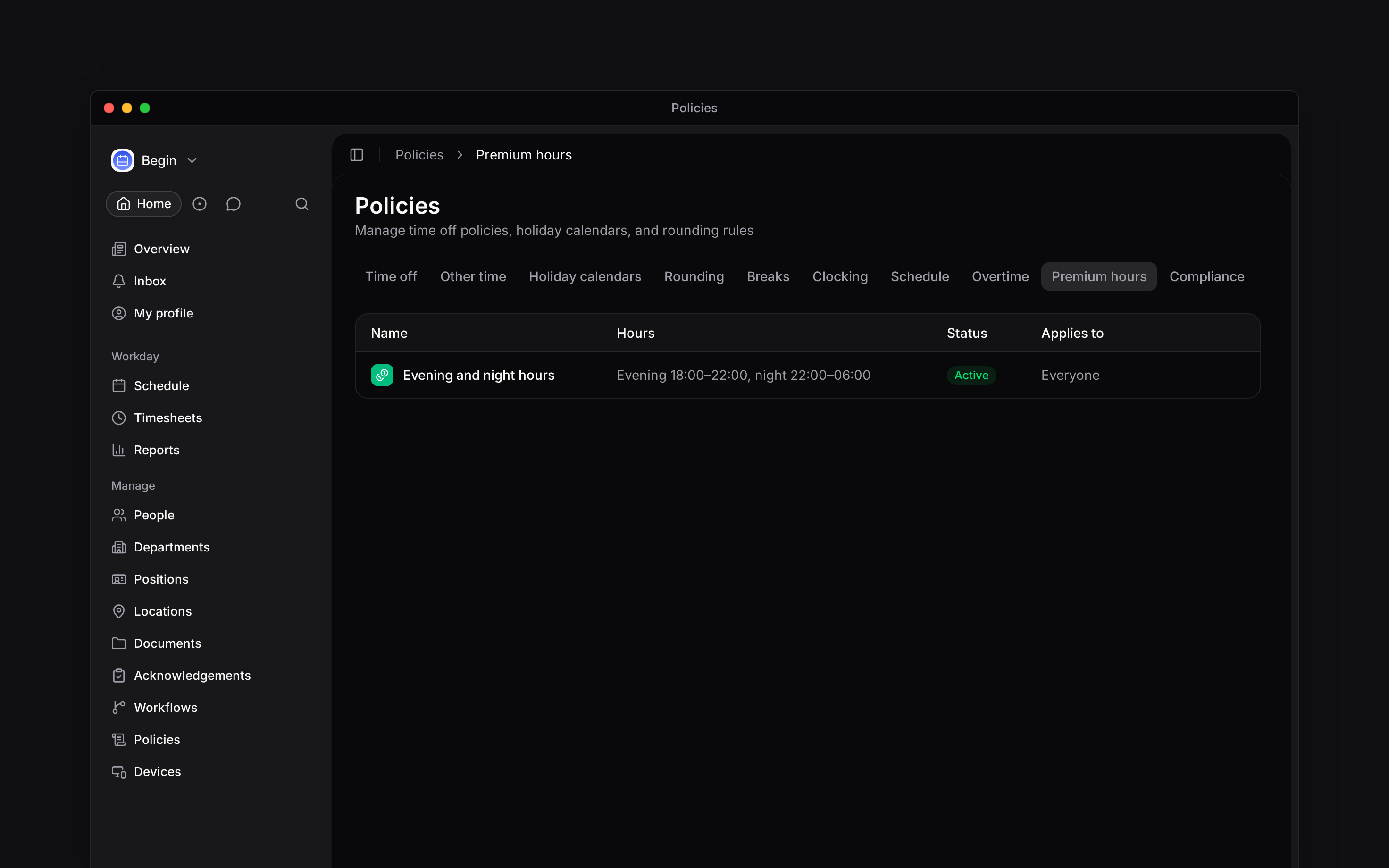Click the Acknowledgements clipboard icon
The width and height of the screenshot is (1389, 868).
(x=119, y=676)
